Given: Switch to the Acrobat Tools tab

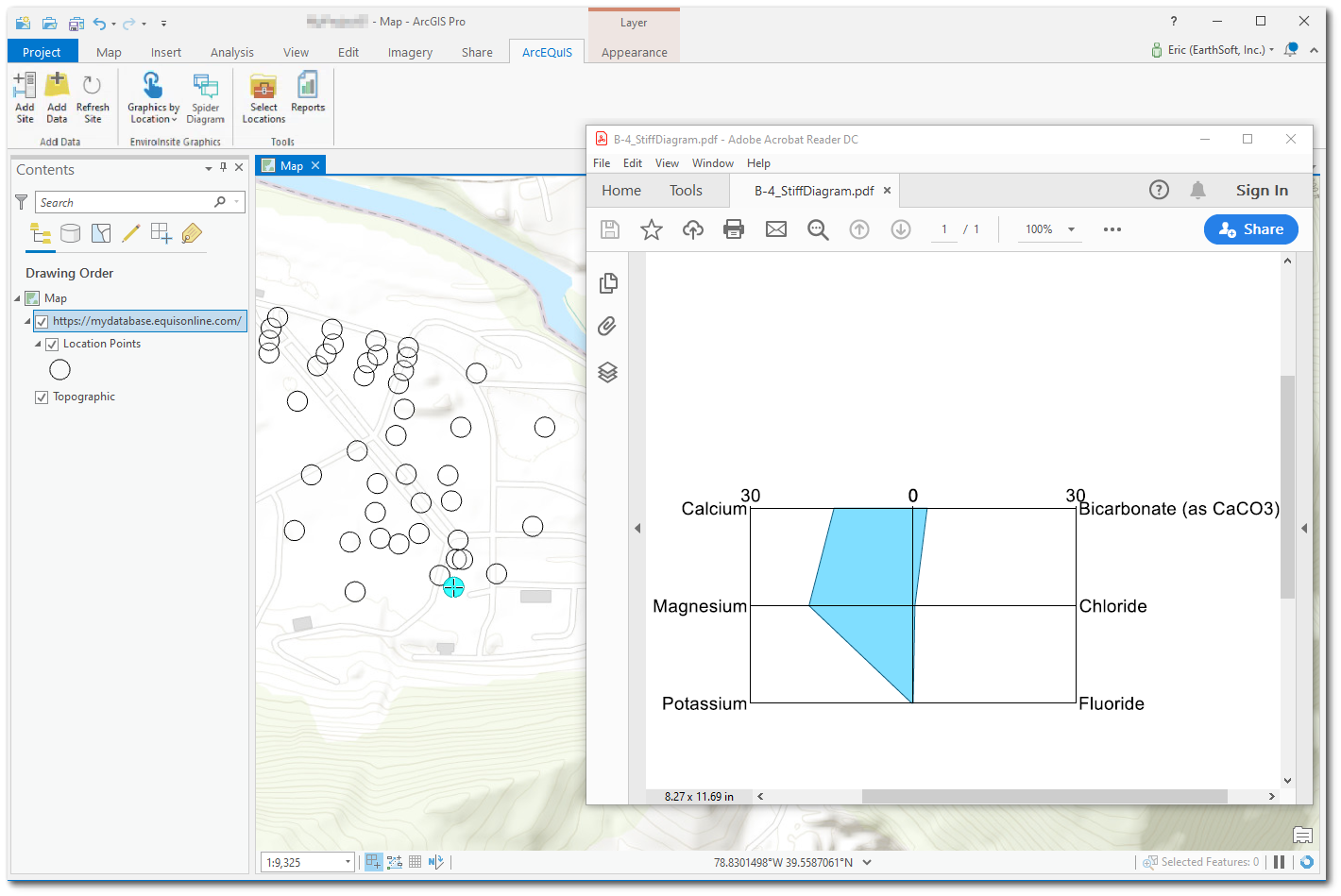Looking at the screenshot, I should (686, 190).
